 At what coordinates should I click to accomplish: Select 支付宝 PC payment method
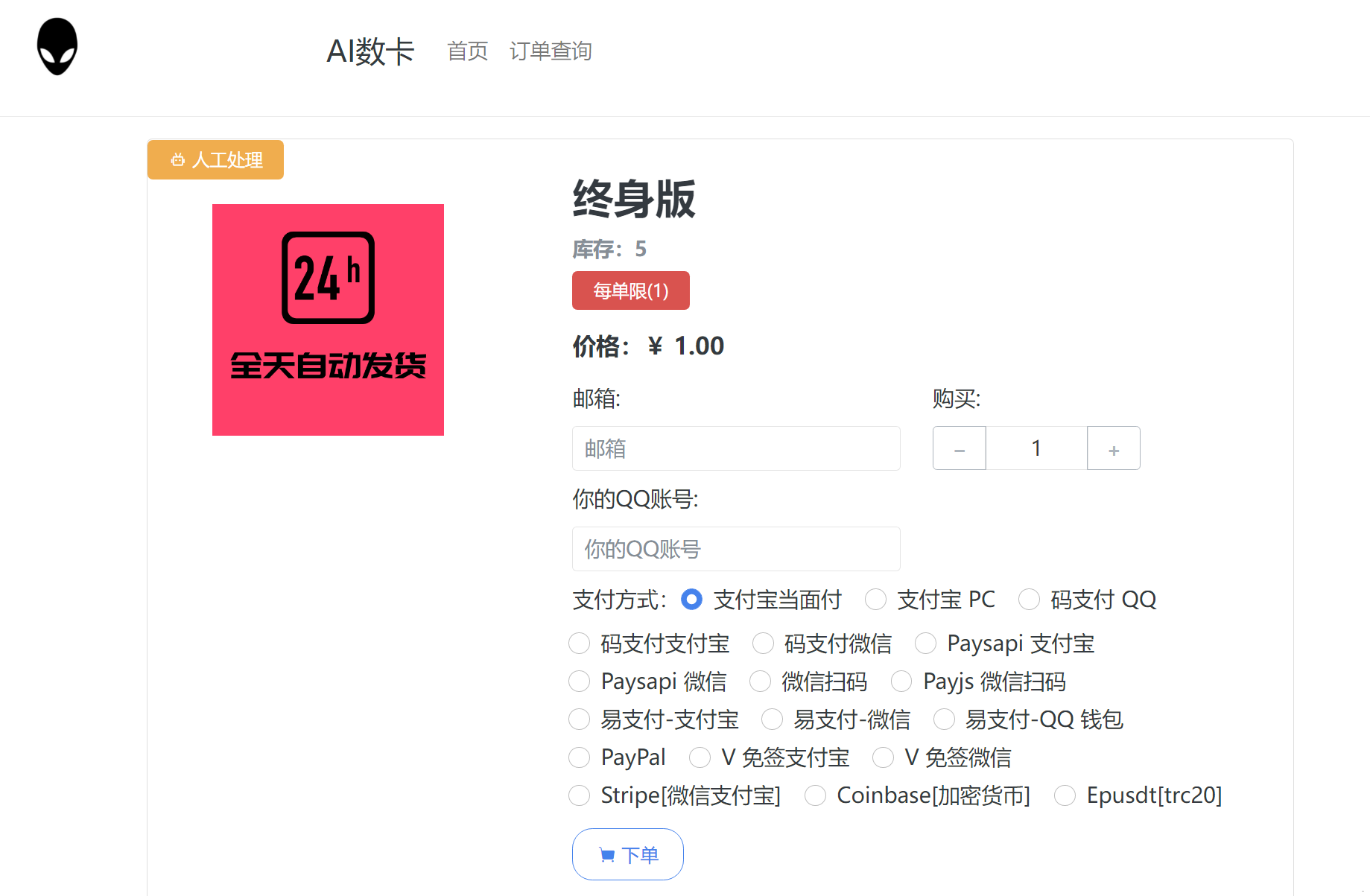point(875,600)
